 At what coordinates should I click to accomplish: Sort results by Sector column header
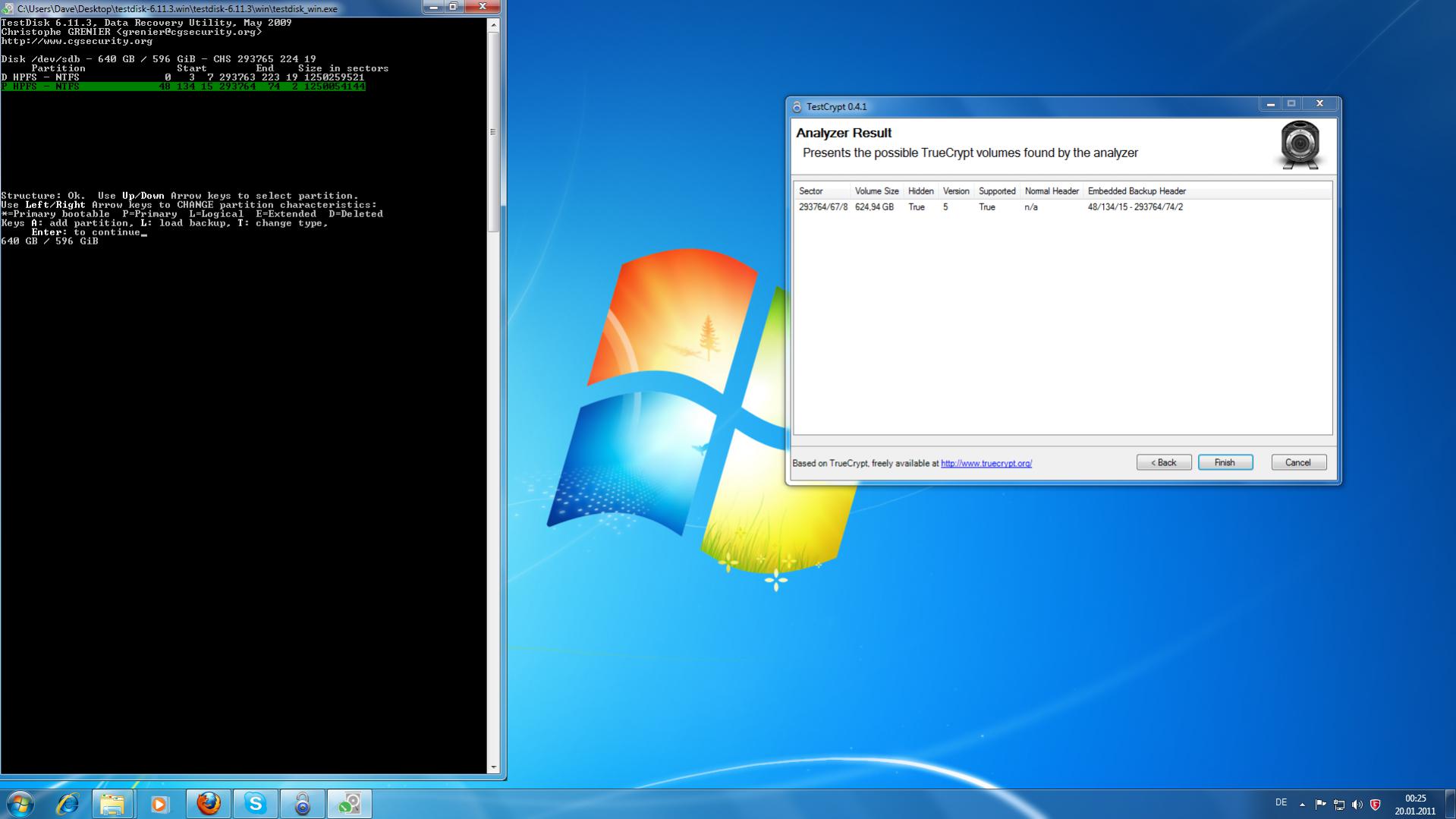tap(822, 191)
